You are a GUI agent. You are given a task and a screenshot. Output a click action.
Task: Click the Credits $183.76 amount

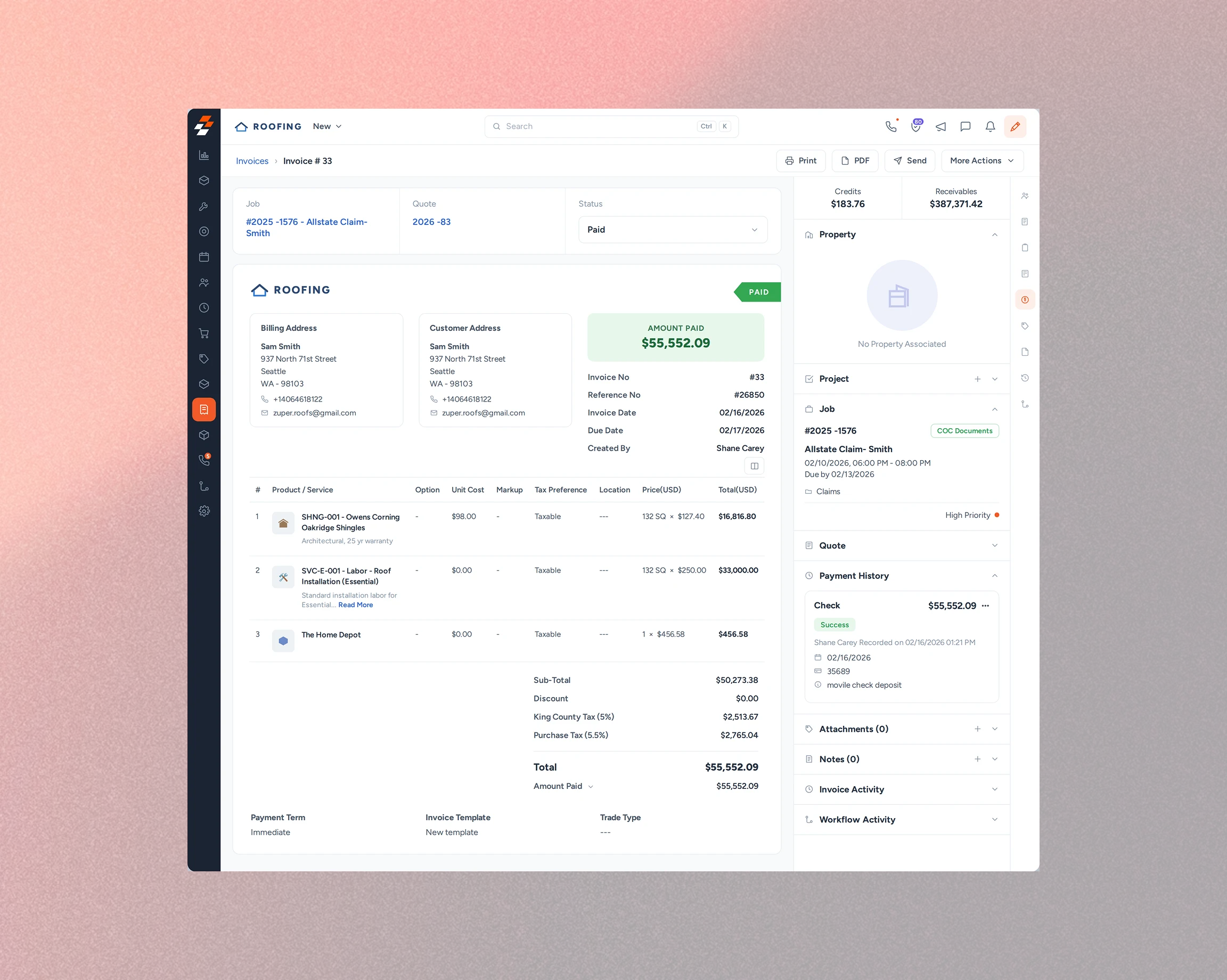[847, 205]
